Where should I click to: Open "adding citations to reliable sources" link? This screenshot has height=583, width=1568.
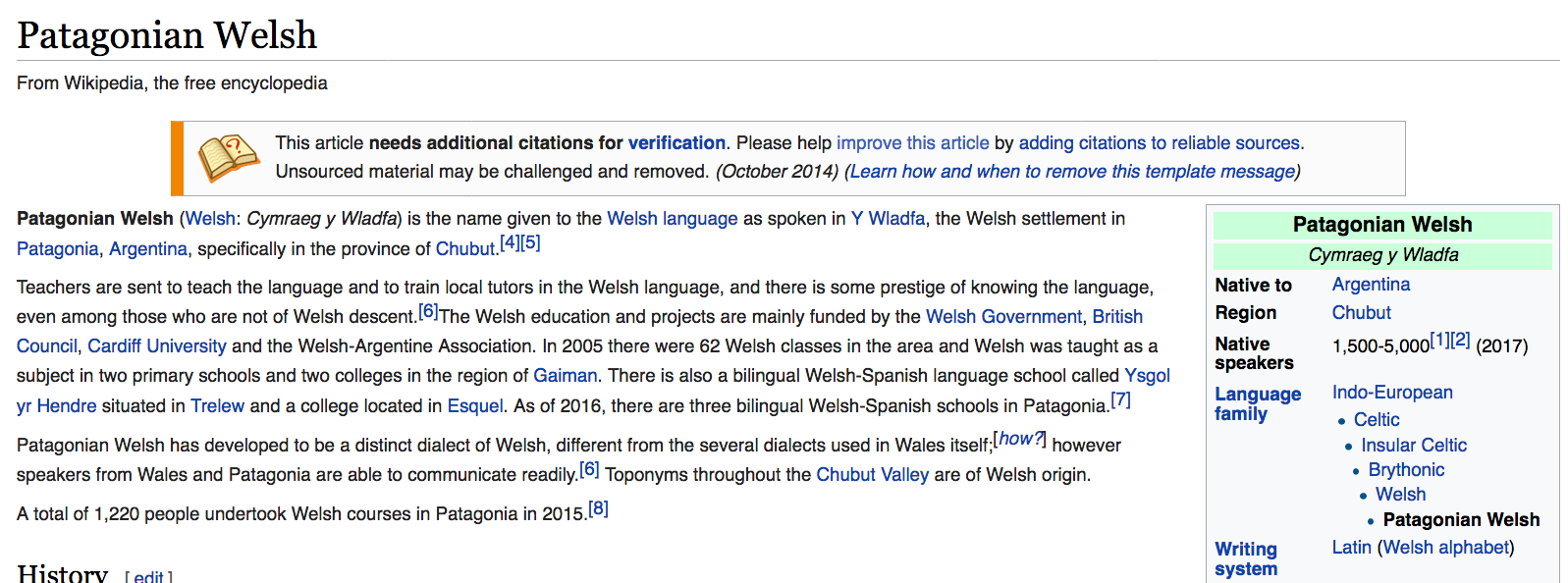[1161, 143]
